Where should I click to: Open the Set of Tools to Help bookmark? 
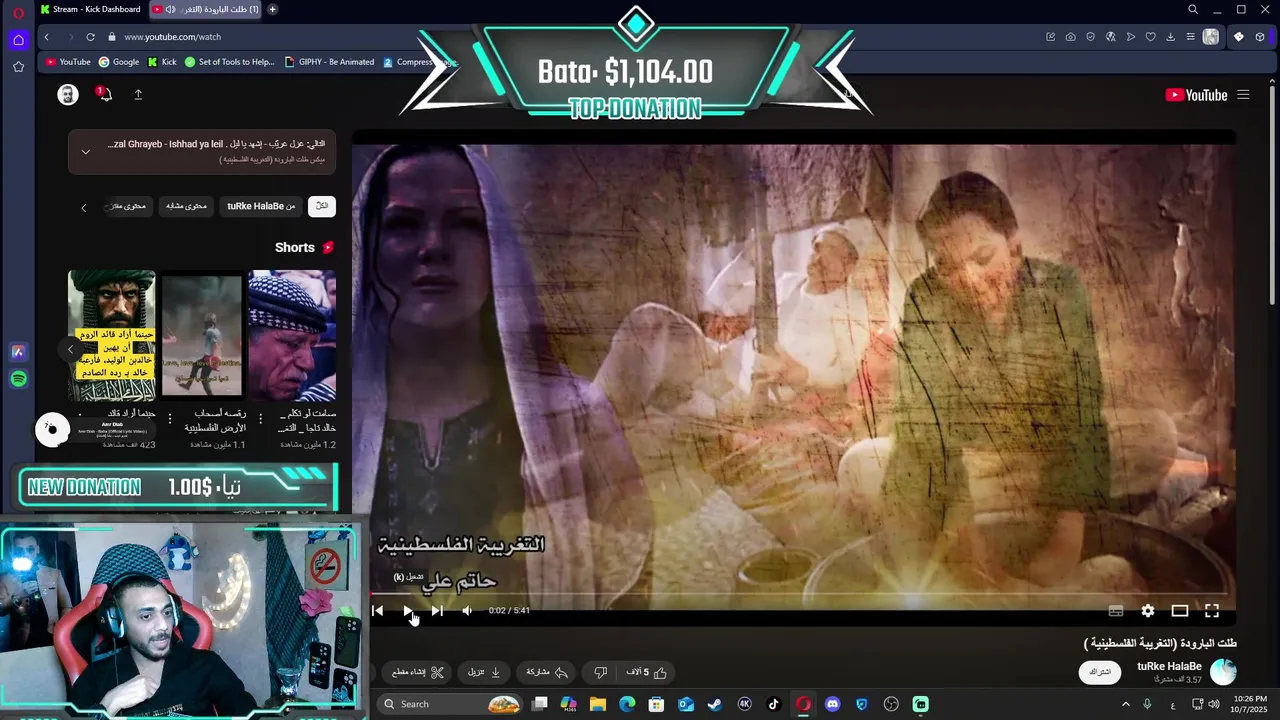[x=229, y=62]
